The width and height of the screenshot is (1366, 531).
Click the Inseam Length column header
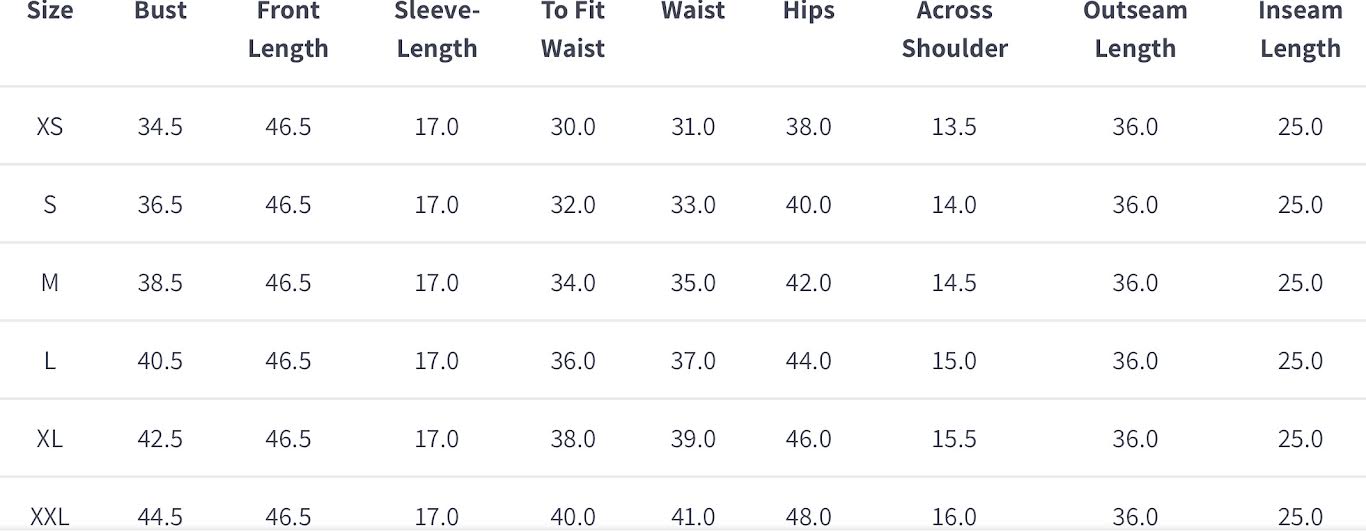click(x=1300, y=30)
